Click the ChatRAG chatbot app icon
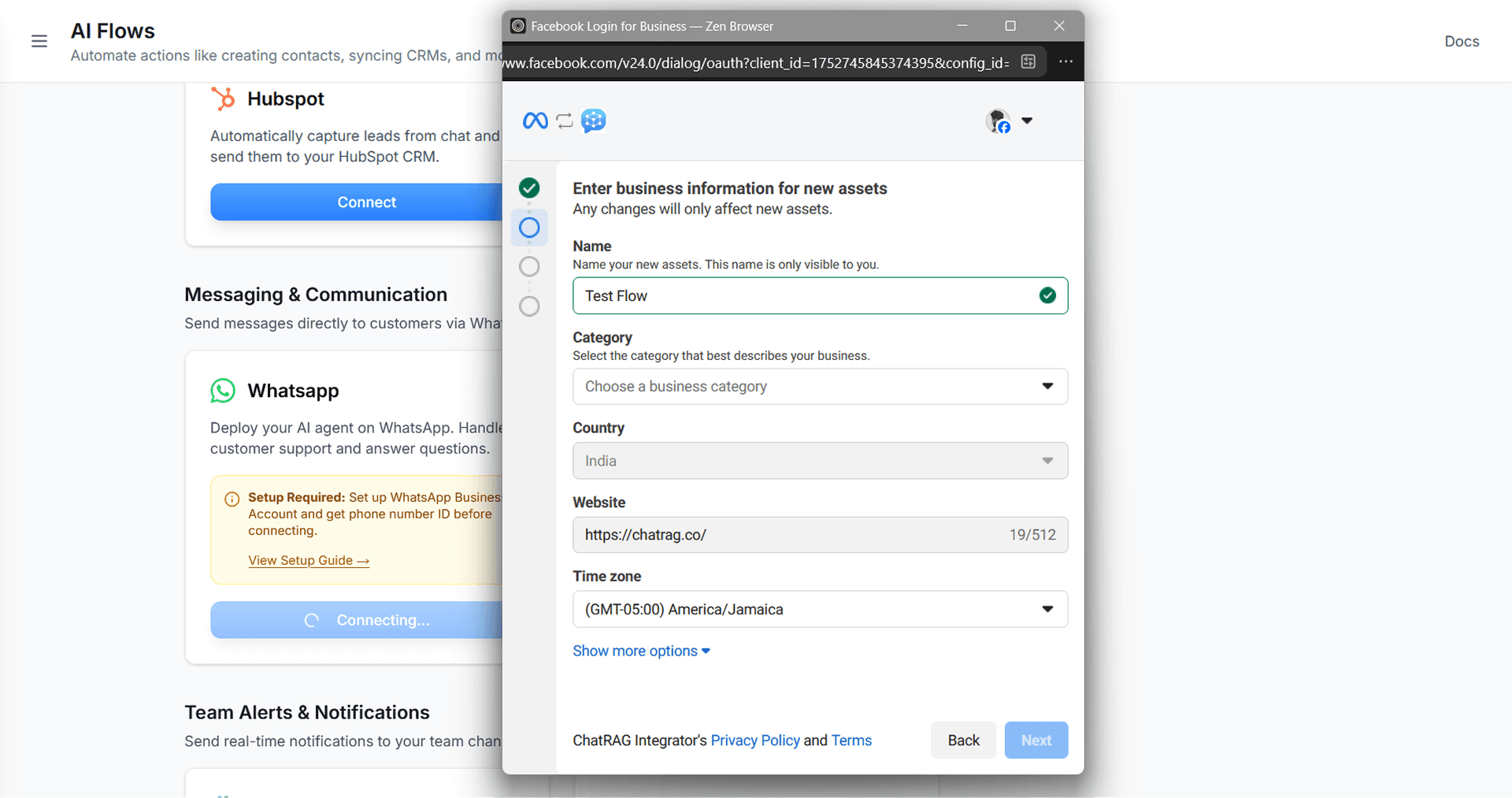Viewport: 1512px width, 798px height. [593, 121]
